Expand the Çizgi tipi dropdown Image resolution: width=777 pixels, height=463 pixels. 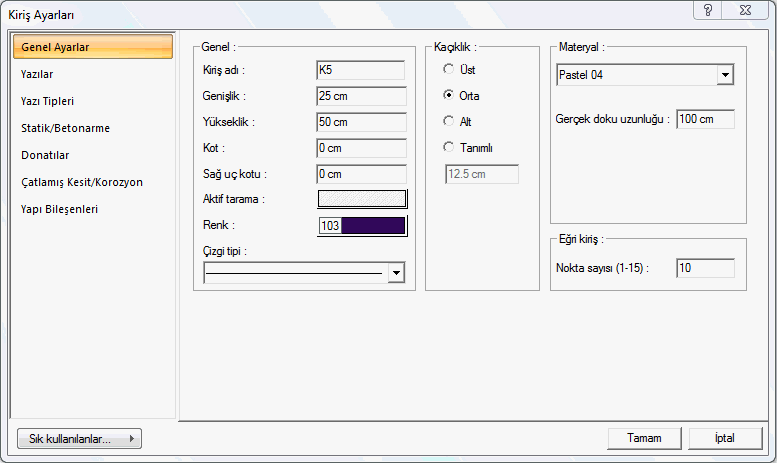[397, 273]
